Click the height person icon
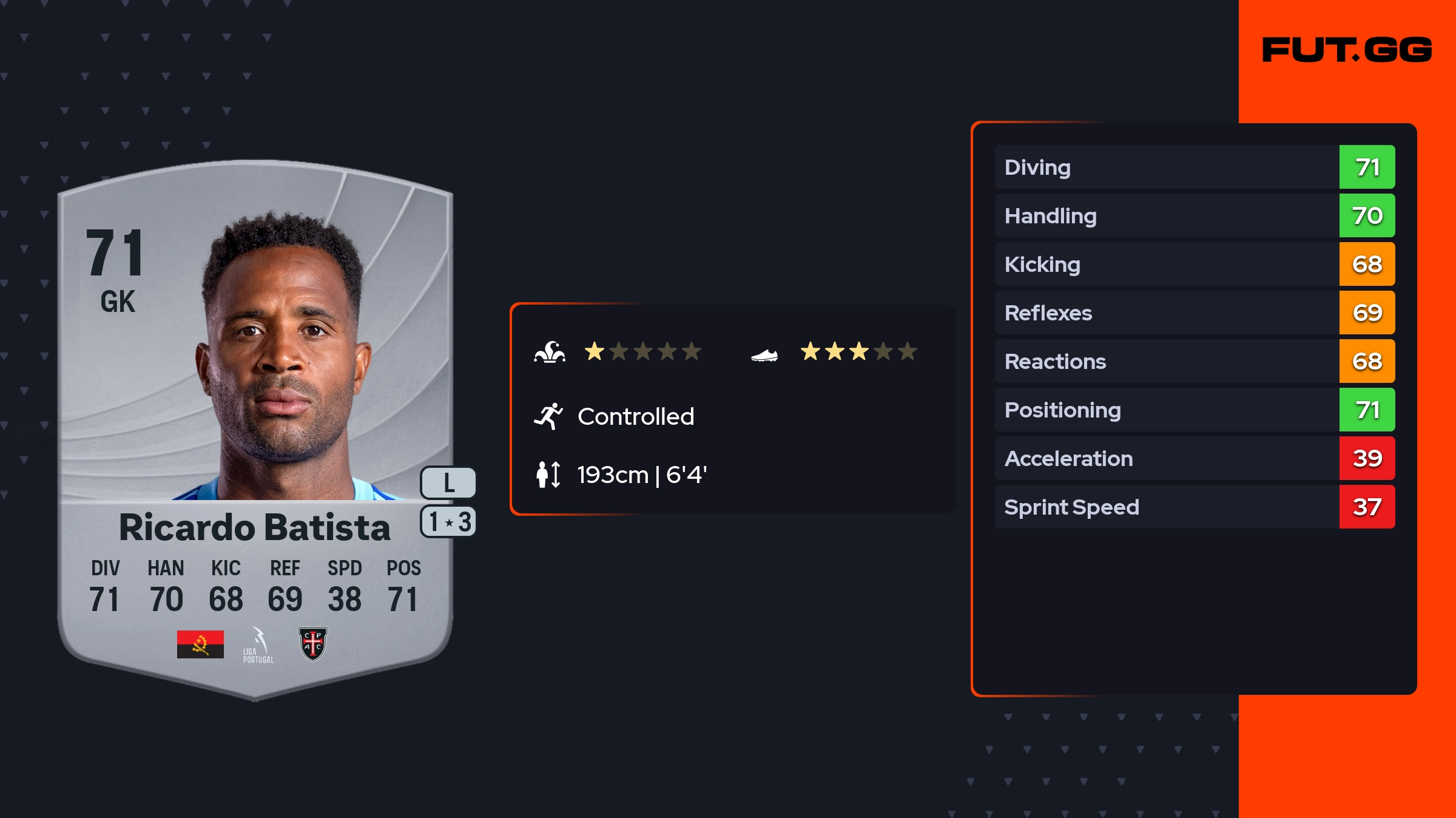This screenshot has width=1456, height=818. (548, 475)
